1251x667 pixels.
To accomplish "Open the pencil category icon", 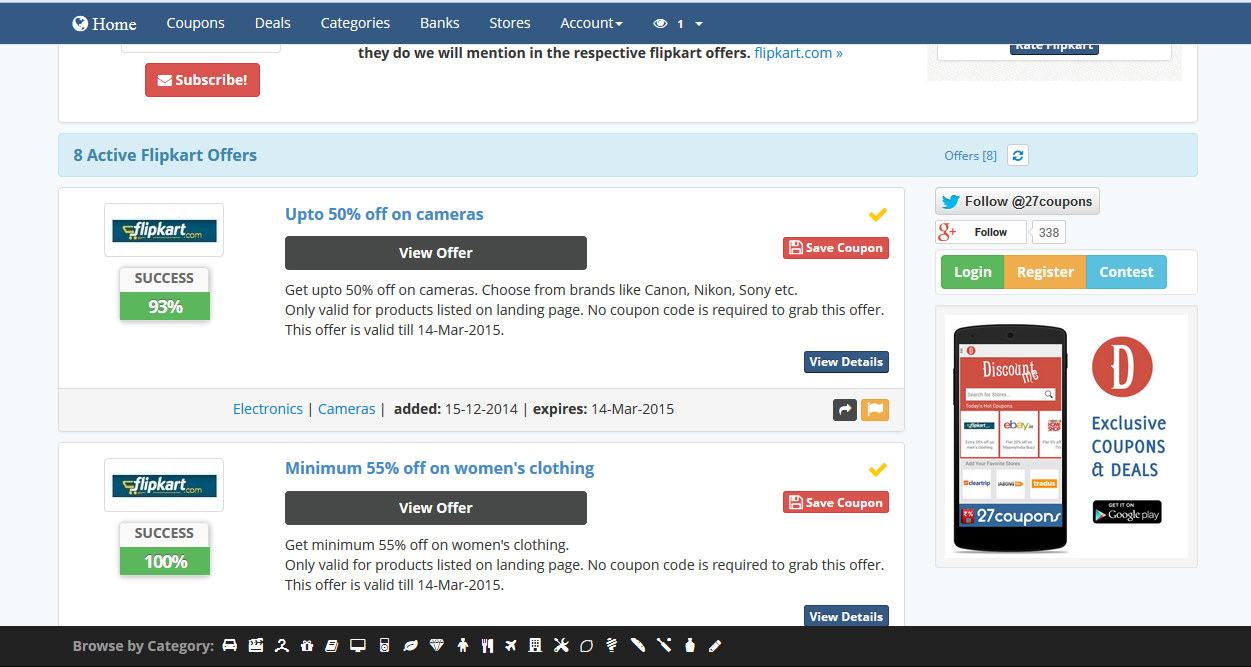I will tap(714, 645).
